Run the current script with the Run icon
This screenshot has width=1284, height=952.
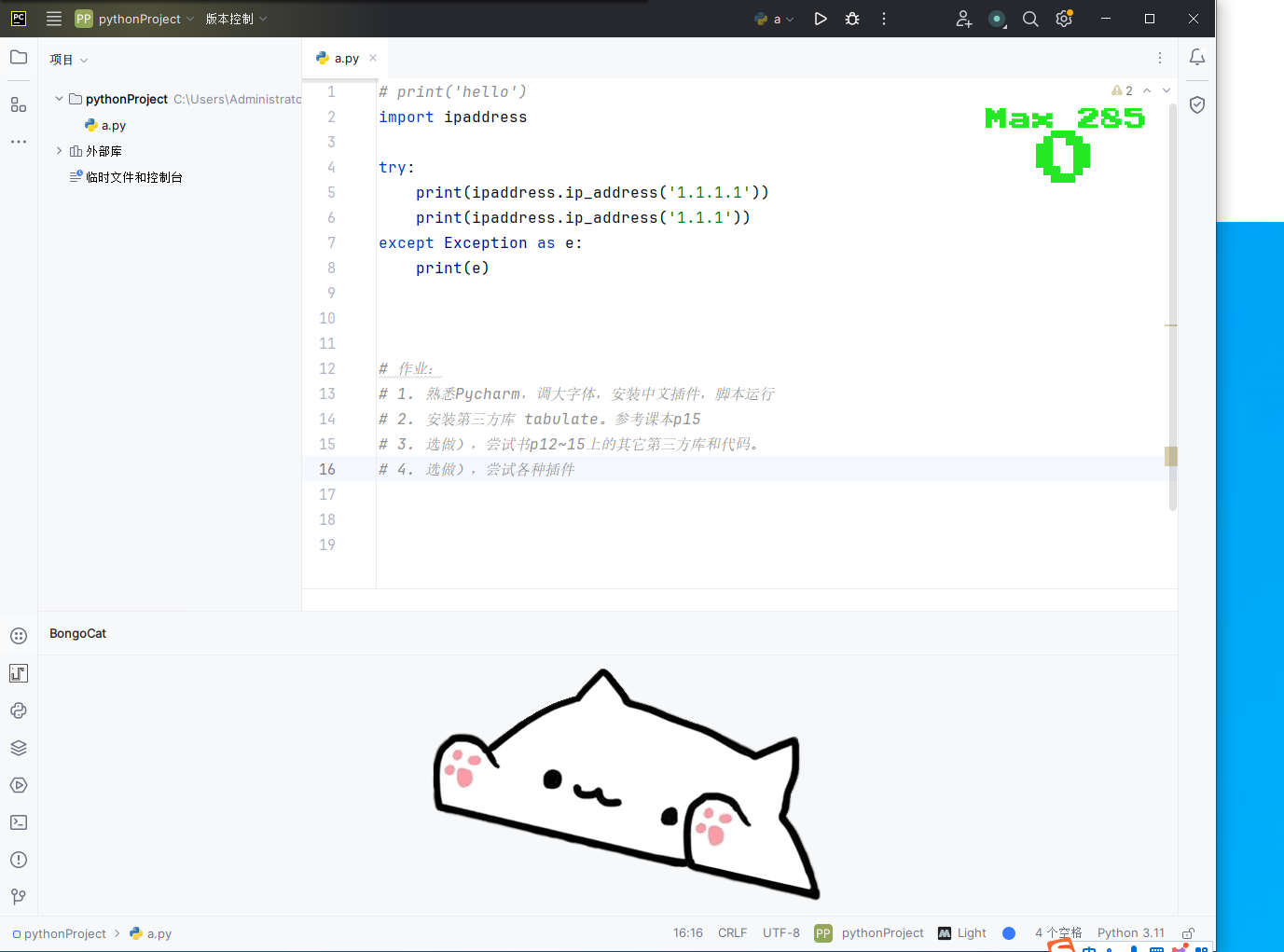click(x=820, y=19)
